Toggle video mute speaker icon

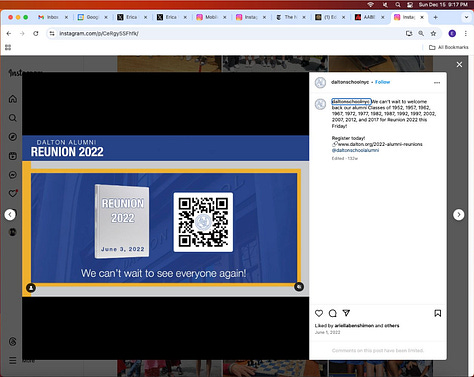tap(299, 286)
